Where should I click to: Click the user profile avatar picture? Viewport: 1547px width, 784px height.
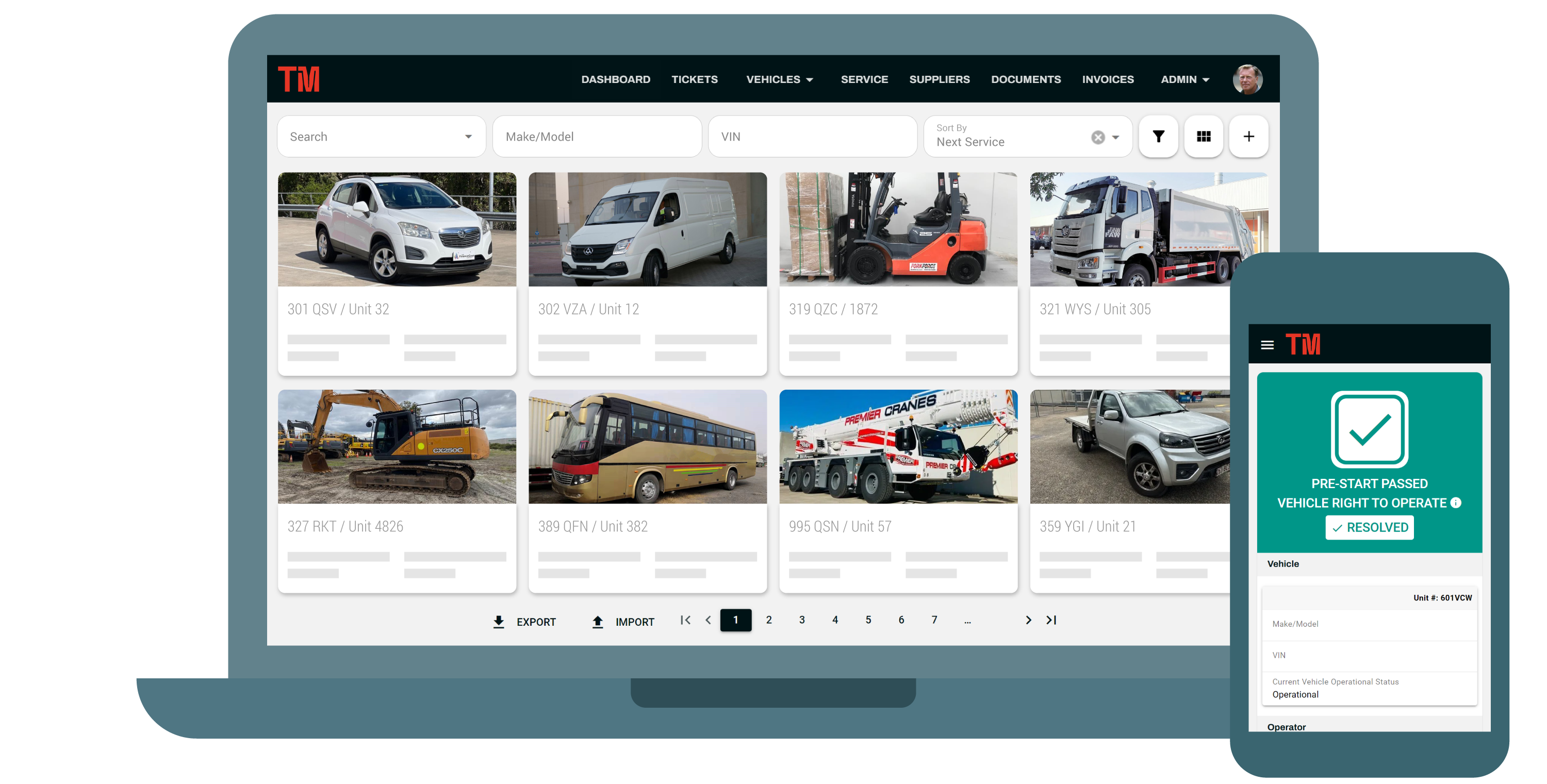tap(1248, 79)
